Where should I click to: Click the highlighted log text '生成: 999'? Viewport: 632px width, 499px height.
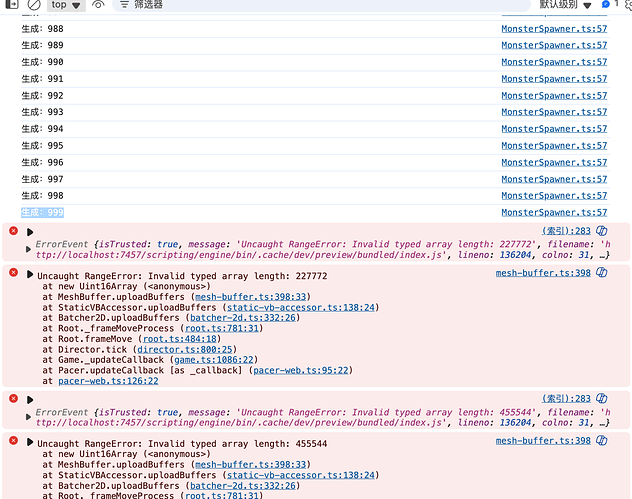[42, 212]
